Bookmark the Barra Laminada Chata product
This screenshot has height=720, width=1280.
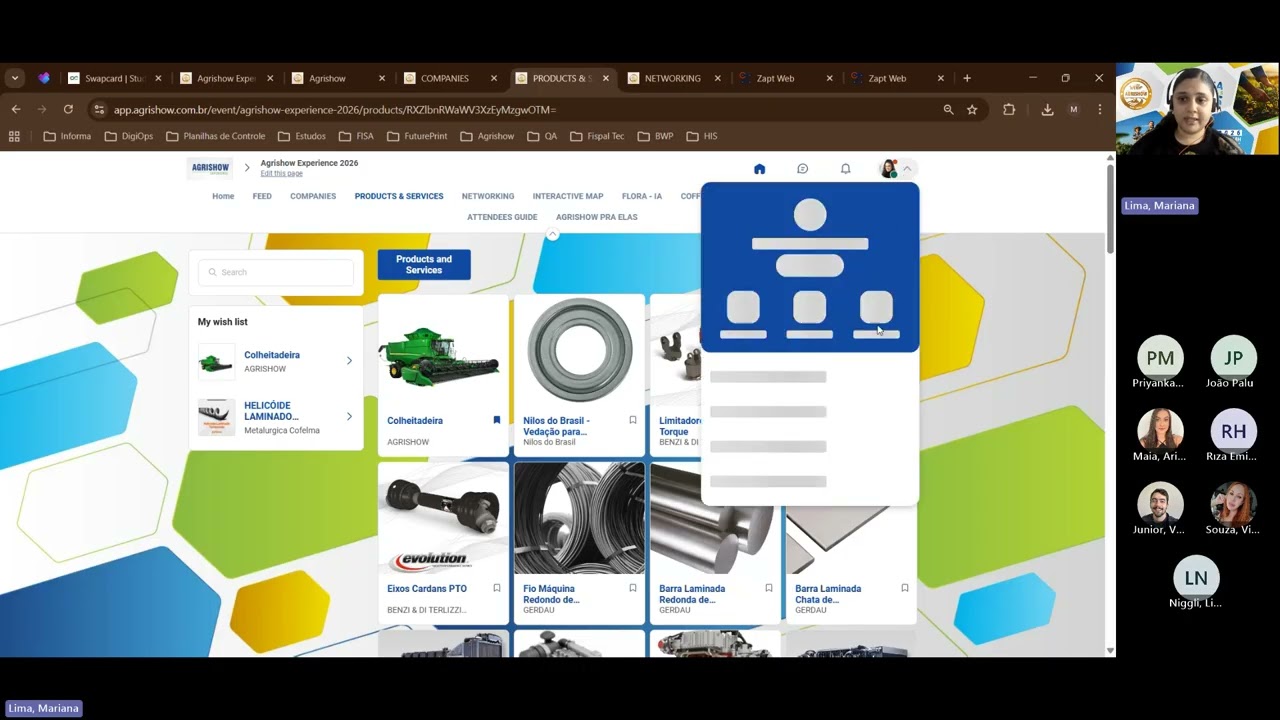pyautogui.click(x=904, y=588)
